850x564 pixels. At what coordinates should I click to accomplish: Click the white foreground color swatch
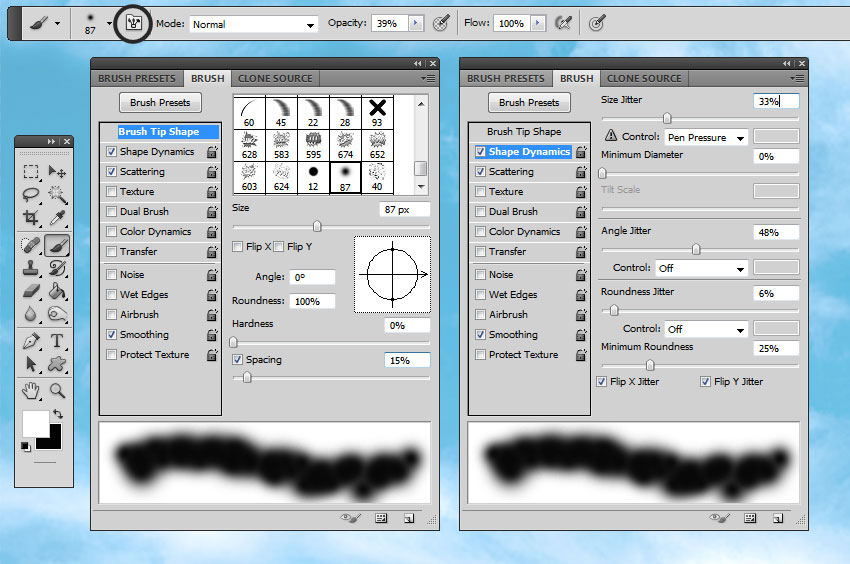point(34,423)
